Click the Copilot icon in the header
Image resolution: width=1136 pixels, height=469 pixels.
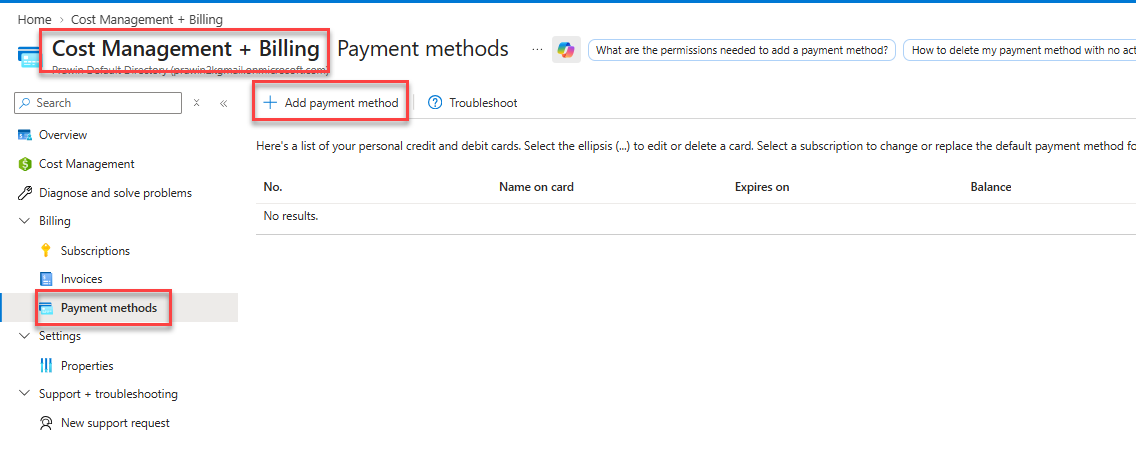566,50
